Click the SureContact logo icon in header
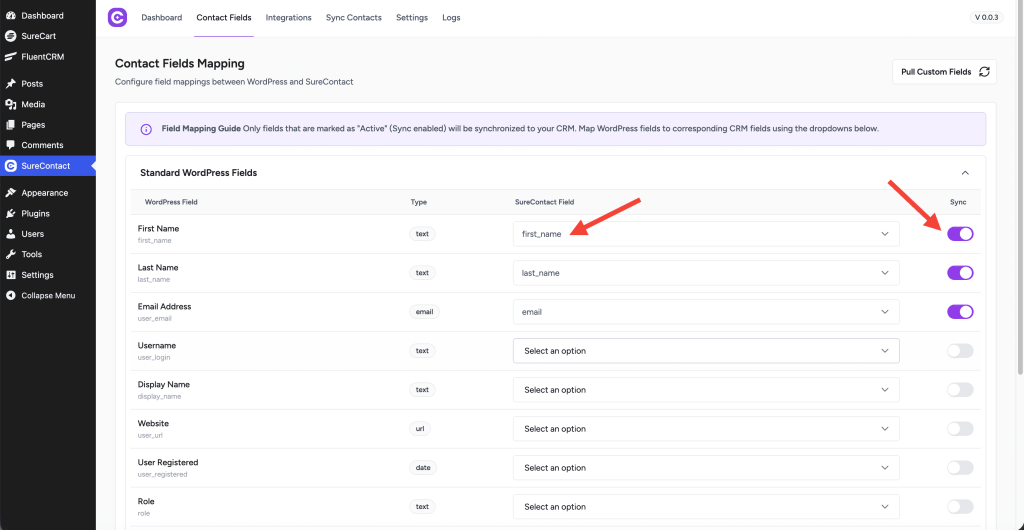The image size is (1024, 530). 117,18
